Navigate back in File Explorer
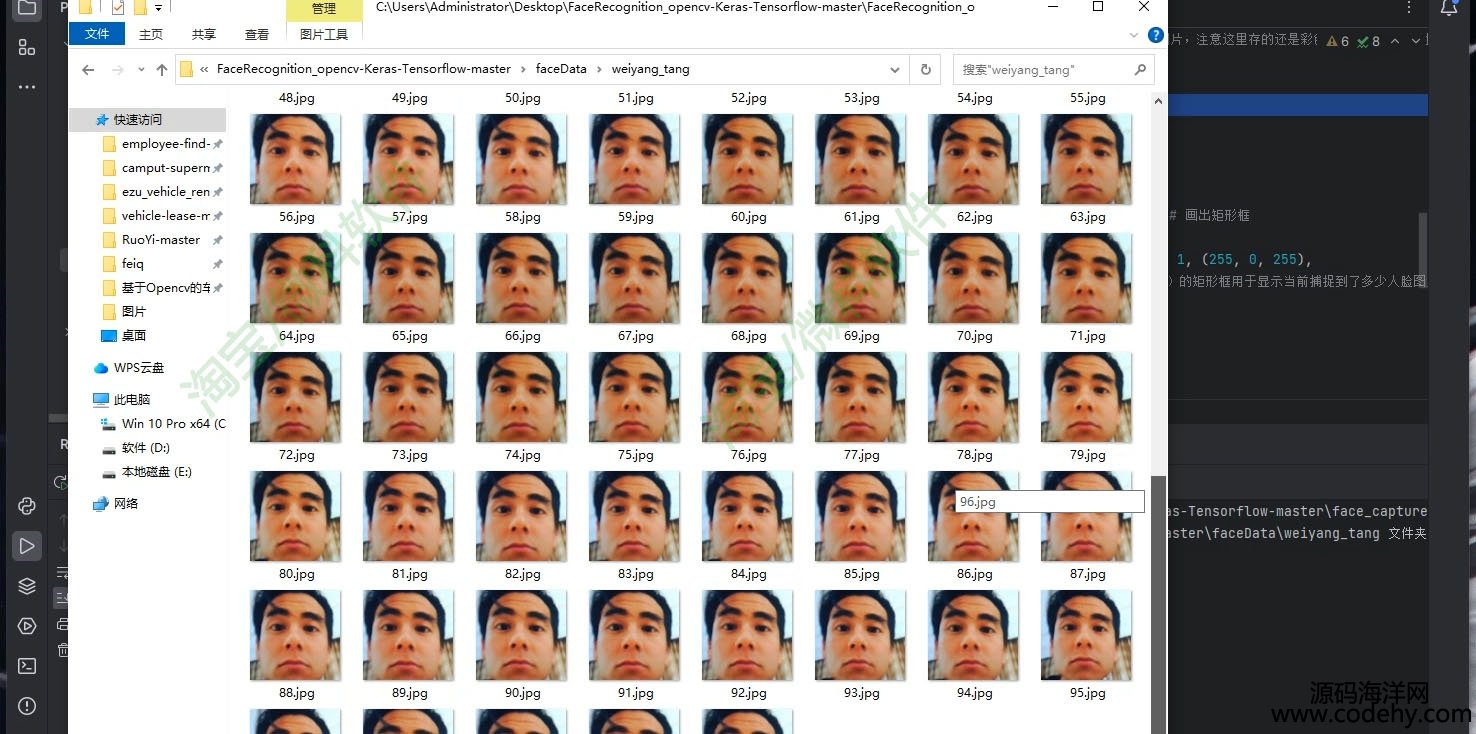 (88, 70)
